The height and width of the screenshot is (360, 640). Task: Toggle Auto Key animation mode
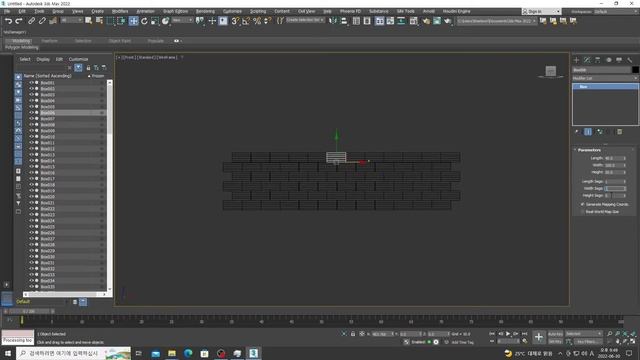click(x=555, y=334)
